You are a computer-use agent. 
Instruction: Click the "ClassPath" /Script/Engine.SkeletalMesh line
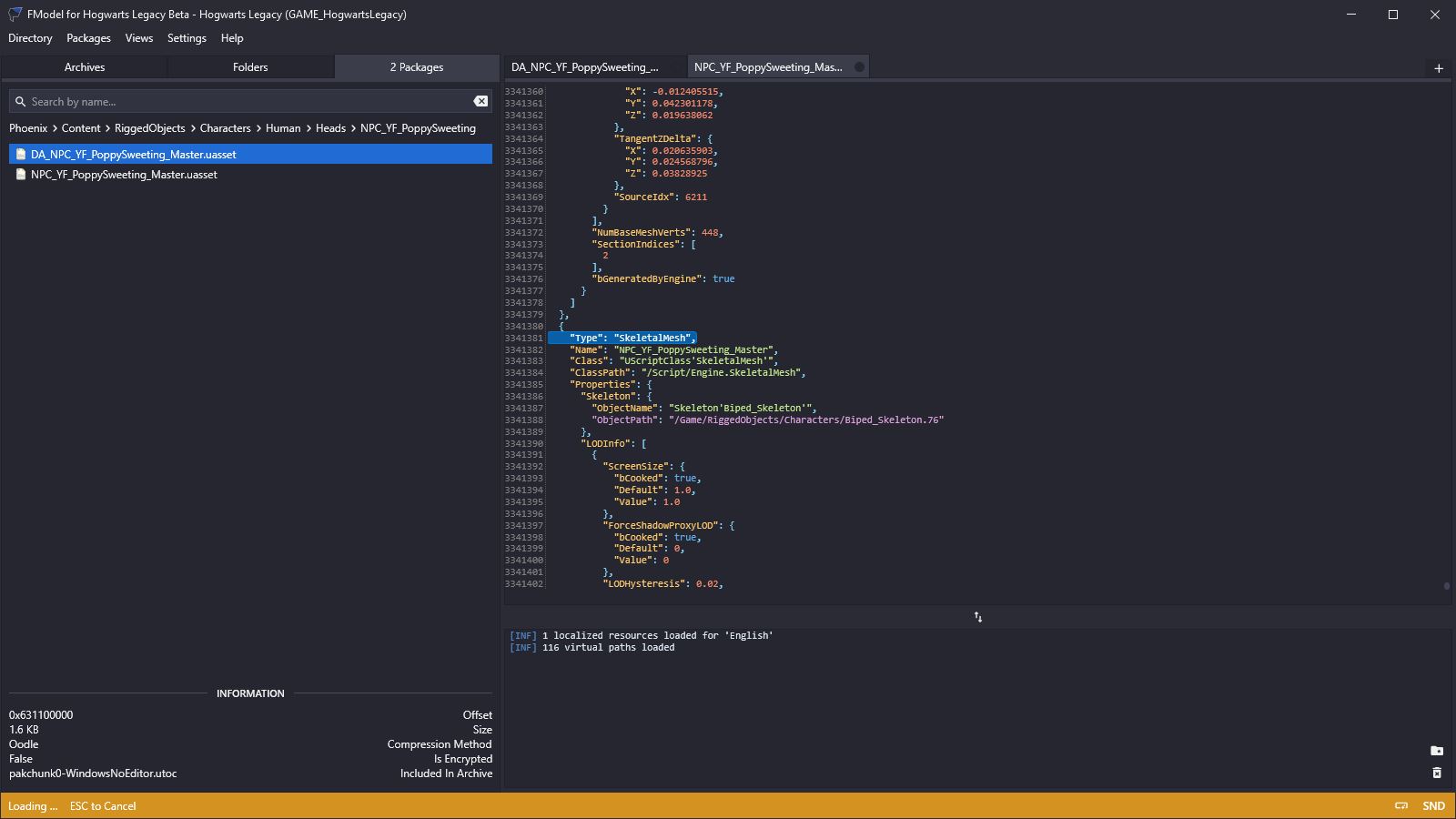688,373
